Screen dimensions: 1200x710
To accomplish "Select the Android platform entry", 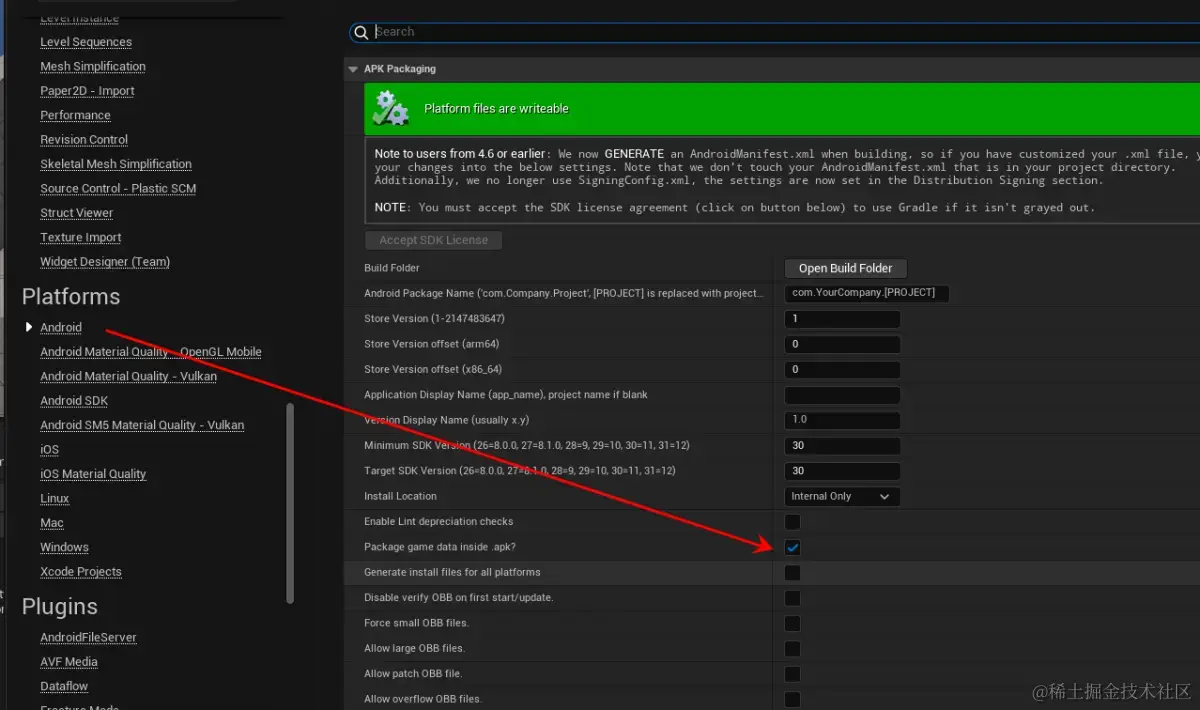I will (x=61, y=328).
